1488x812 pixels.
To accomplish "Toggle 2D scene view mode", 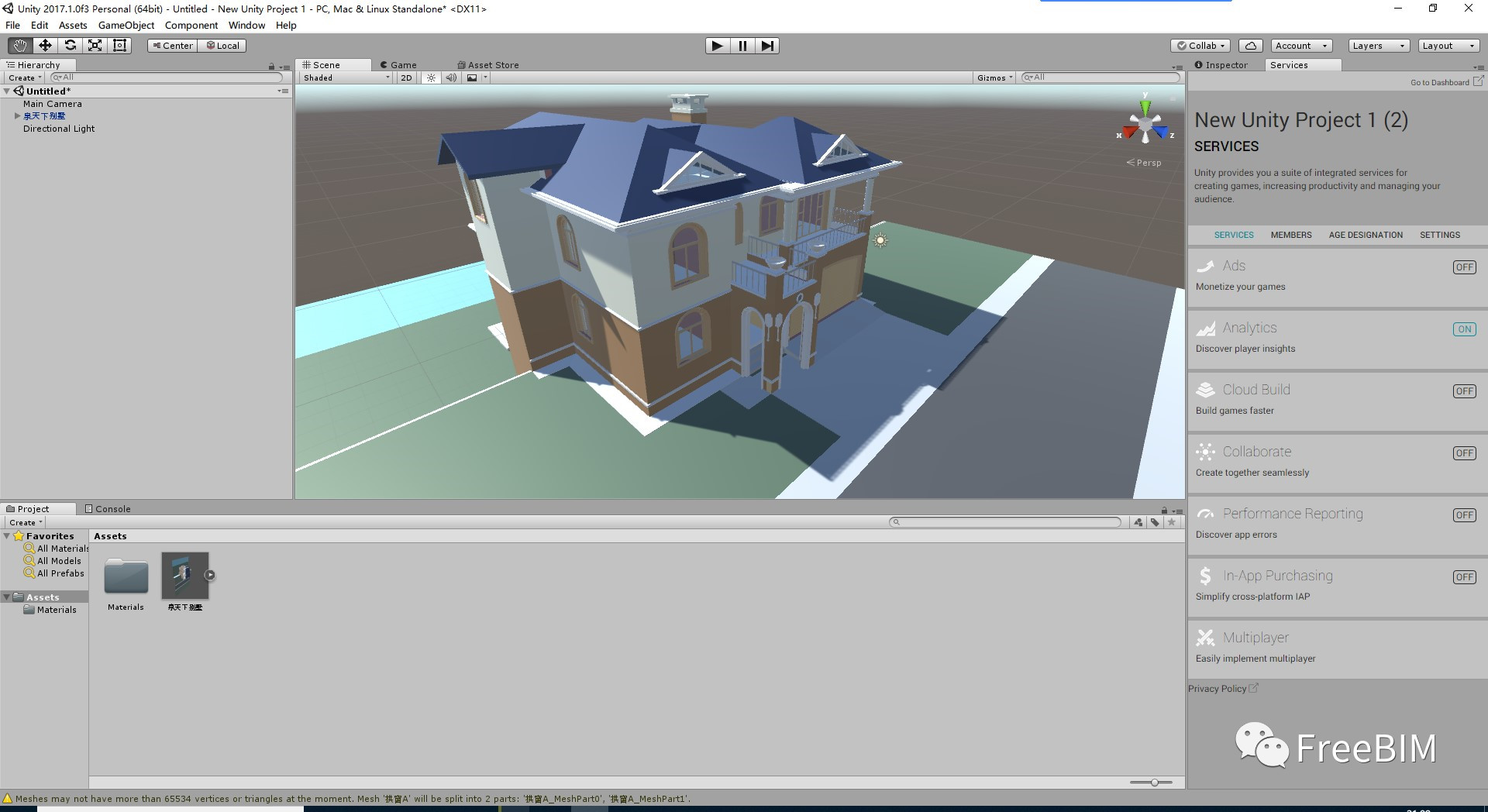I will 406,77.
